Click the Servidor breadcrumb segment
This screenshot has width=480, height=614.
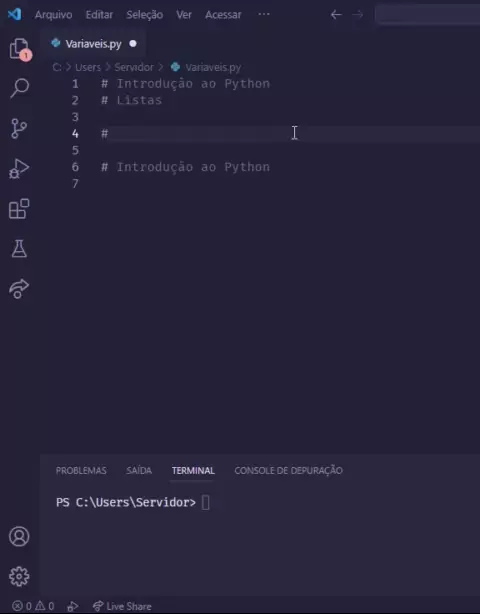point(134,67)
